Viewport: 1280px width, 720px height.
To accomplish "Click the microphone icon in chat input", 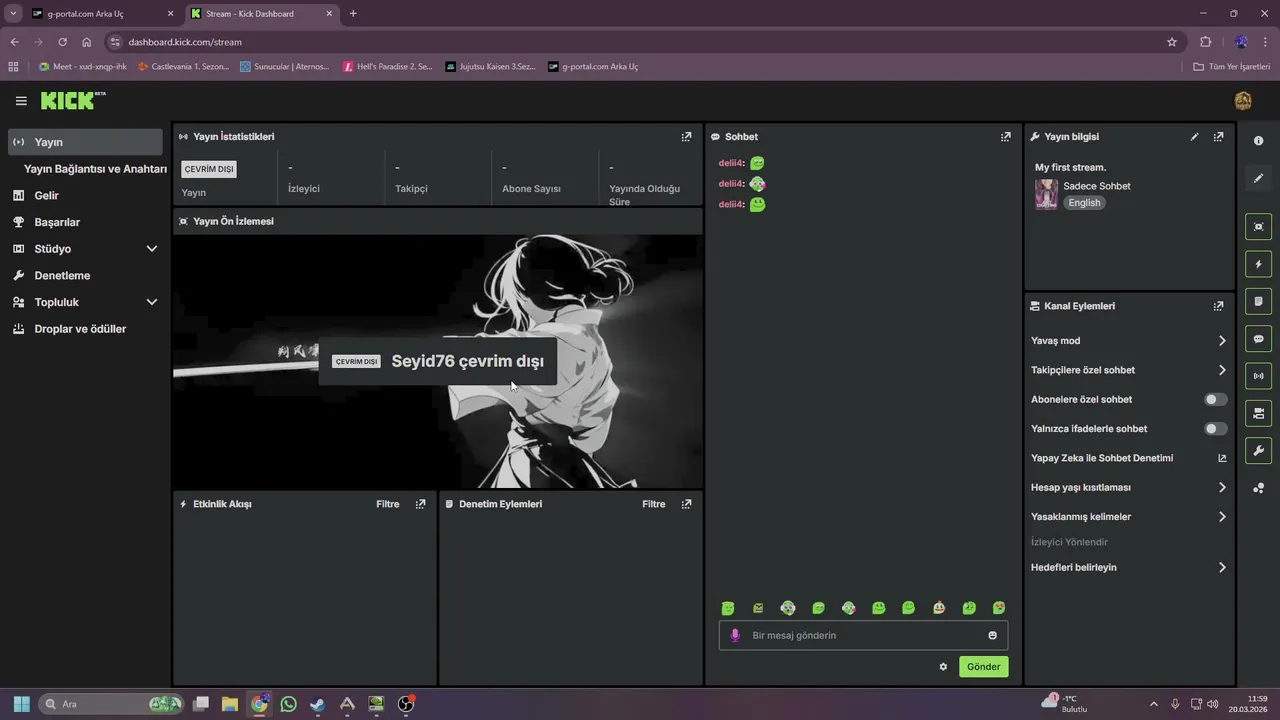I will click(735, 635).
